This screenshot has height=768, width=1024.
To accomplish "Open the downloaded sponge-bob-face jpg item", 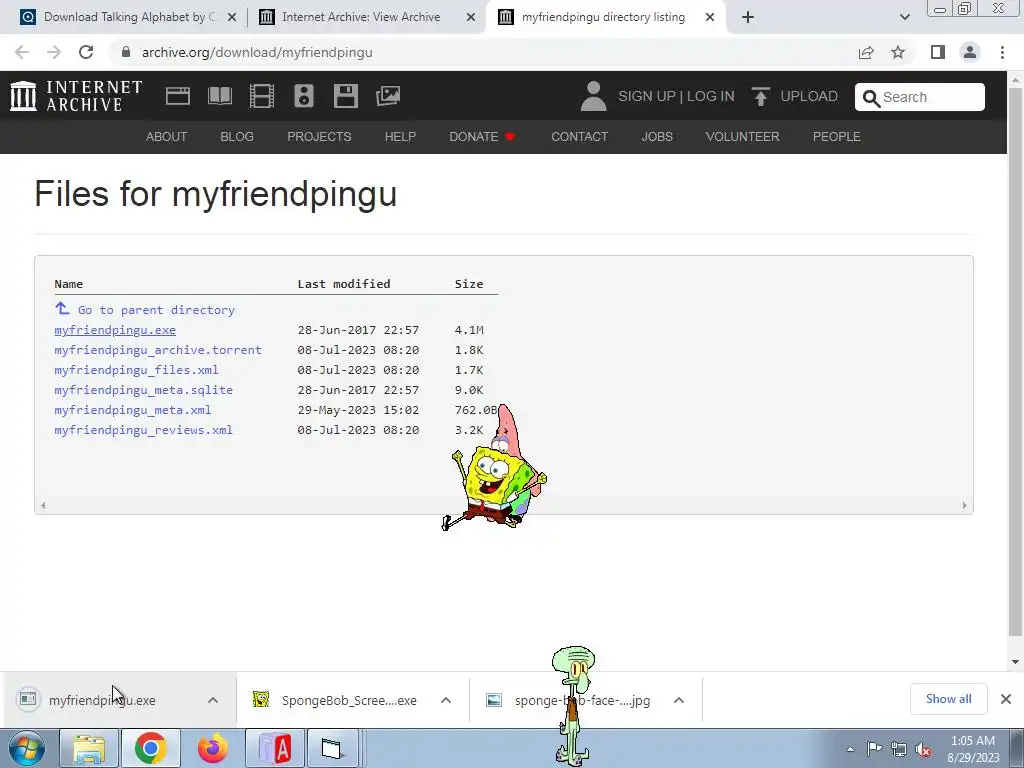I will [582, 700].
